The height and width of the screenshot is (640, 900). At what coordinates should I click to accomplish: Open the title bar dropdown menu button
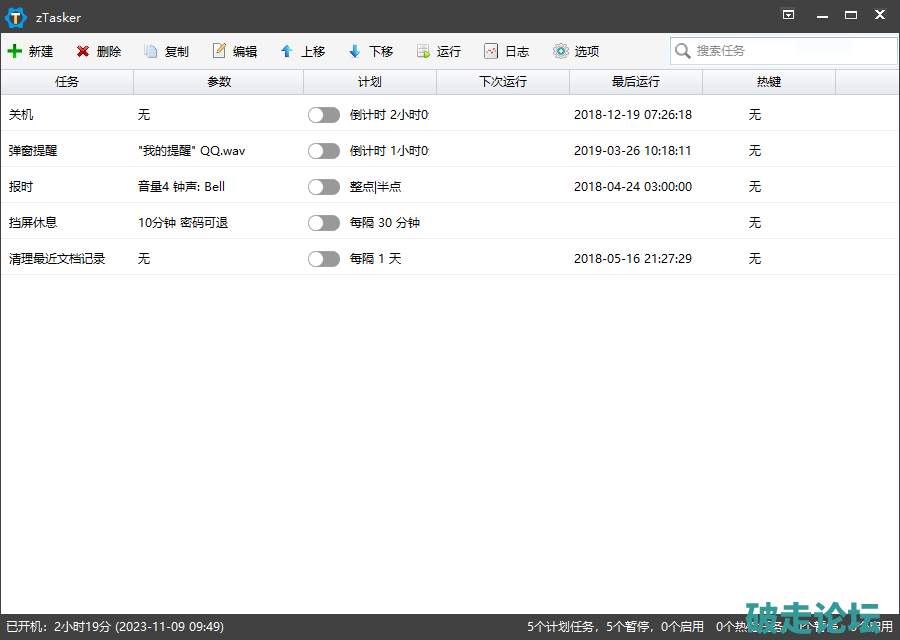pyautogui.click(x=788, y=15)
